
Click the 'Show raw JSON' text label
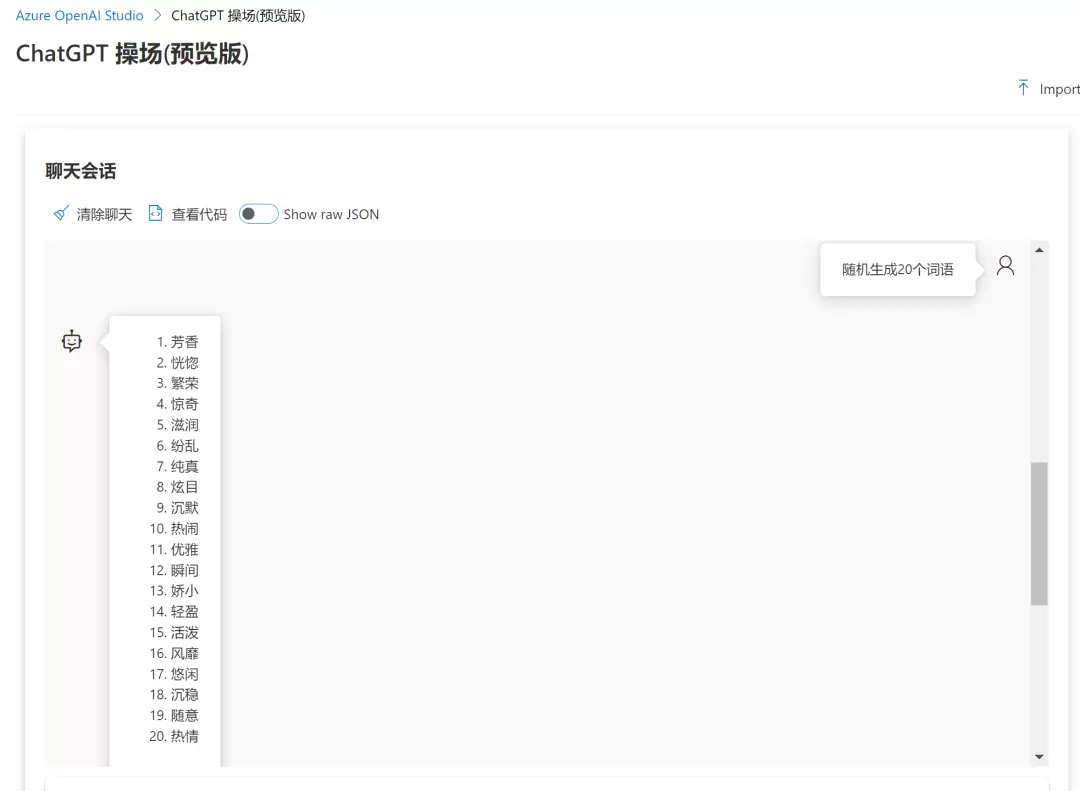pyautogui.click(x=331, y=214)
